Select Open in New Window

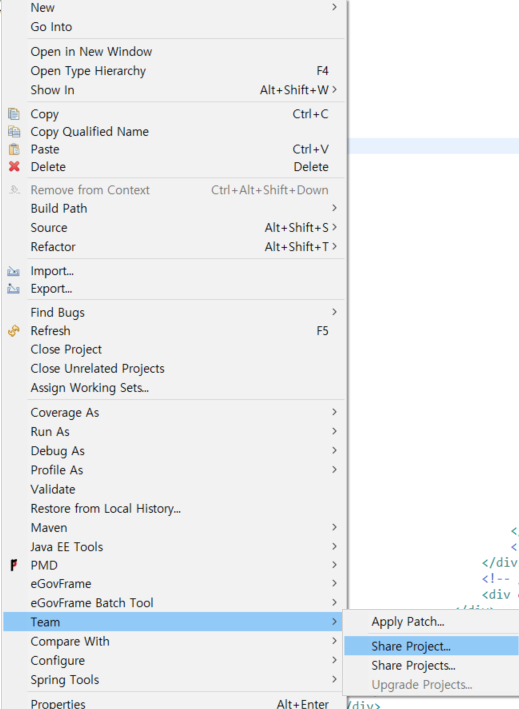click(174, 52)
